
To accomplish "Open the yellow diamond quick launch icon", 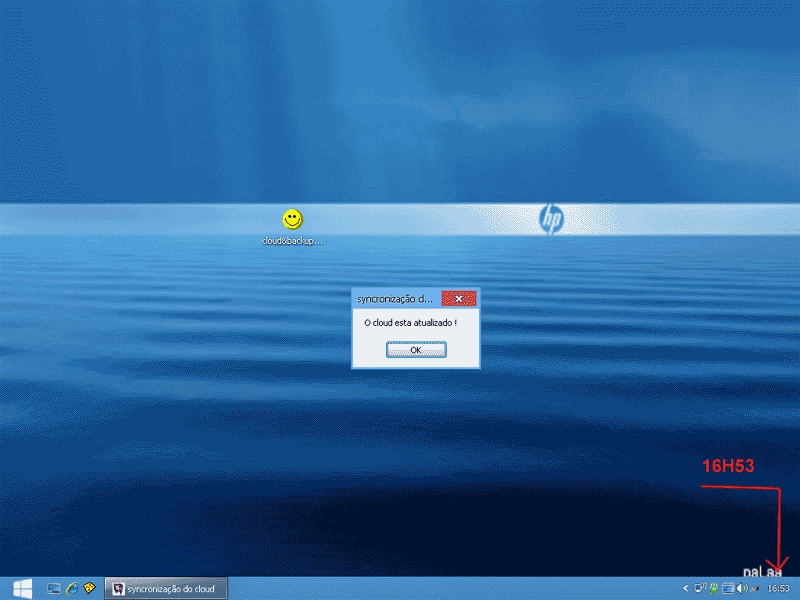I will pyautogui.click(x=90, y=588).
